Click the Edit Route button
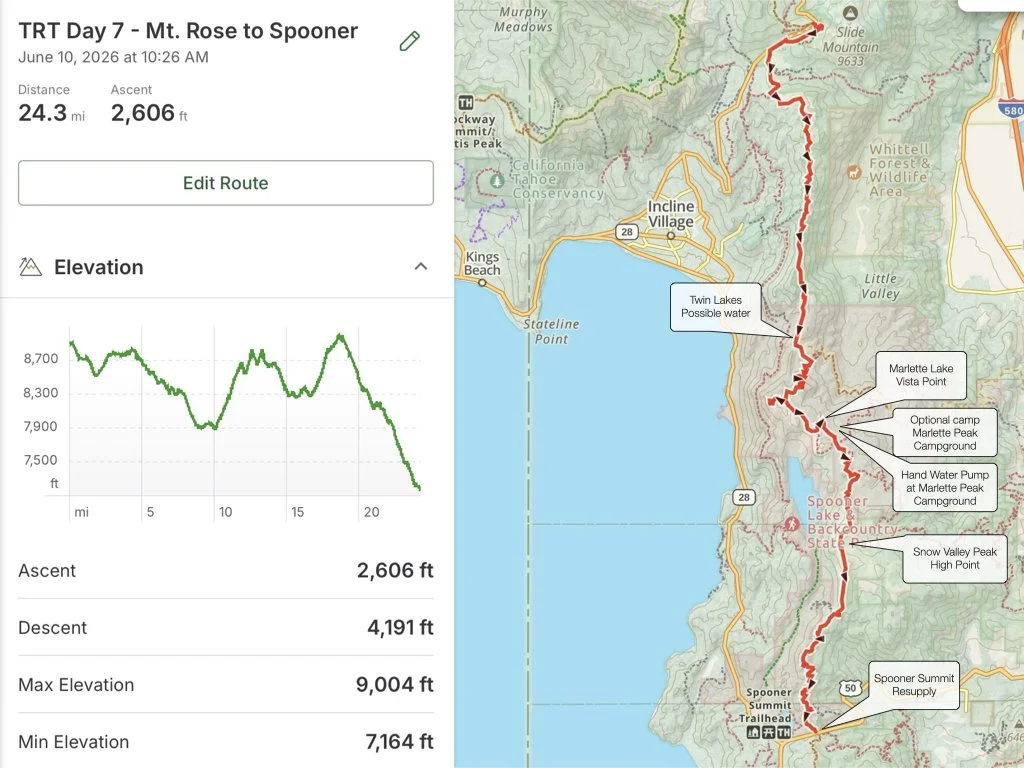Screen dimensions: 1024x768 click(x=225, y=183)
